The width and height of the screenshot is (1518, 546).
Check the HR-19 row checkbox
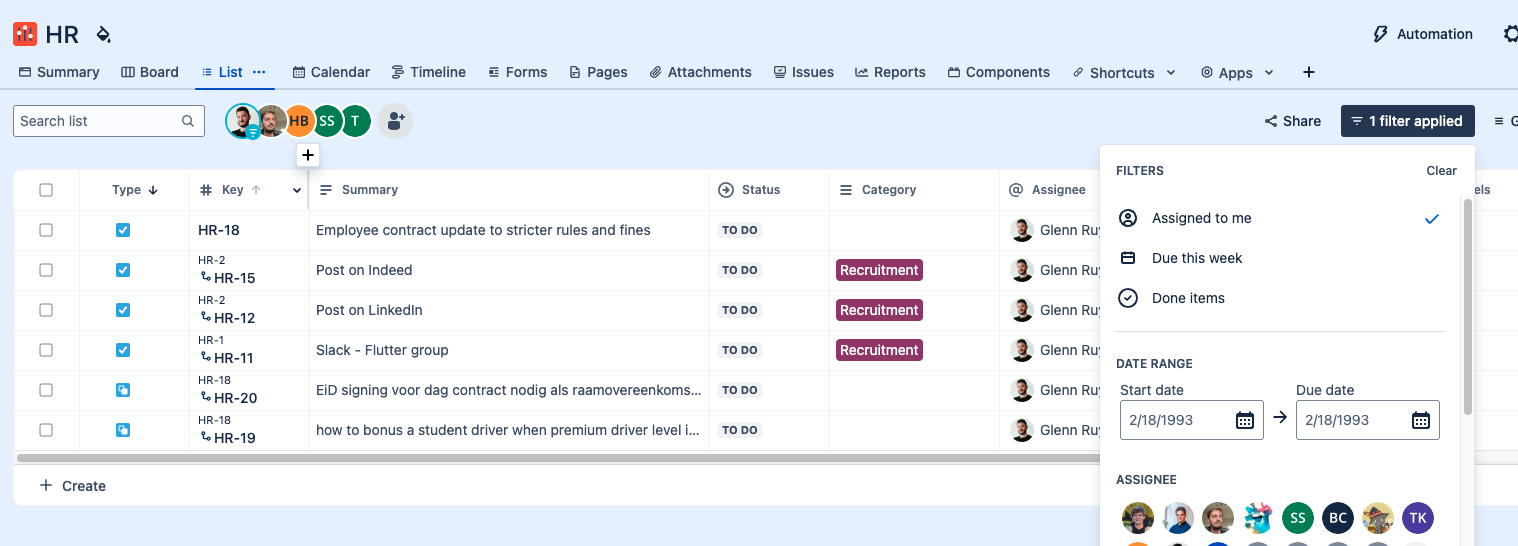[46, 430]
